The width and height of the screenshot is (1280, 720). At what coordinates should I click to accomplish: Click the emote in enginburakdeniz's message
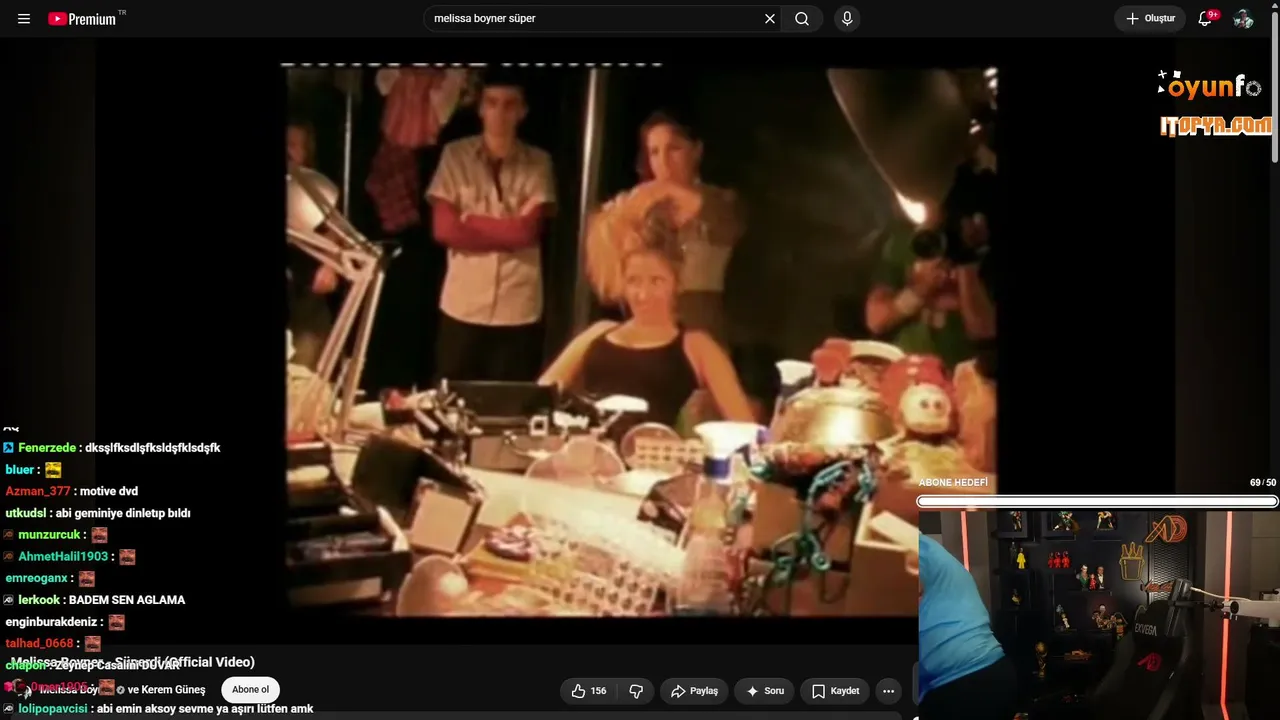coord(116,622)
